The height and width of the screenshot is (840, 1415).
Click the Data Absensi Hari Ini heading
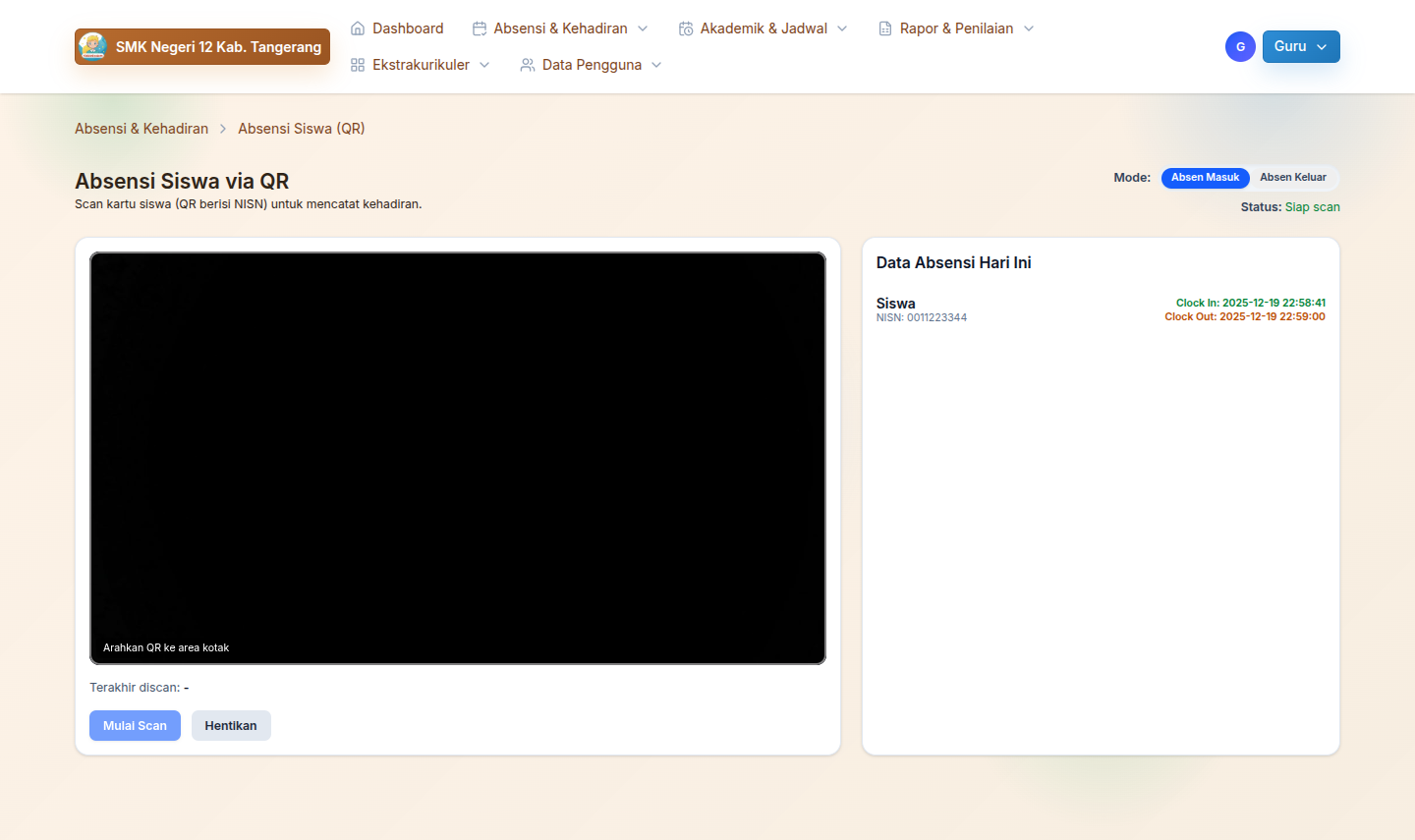(954, 262)
